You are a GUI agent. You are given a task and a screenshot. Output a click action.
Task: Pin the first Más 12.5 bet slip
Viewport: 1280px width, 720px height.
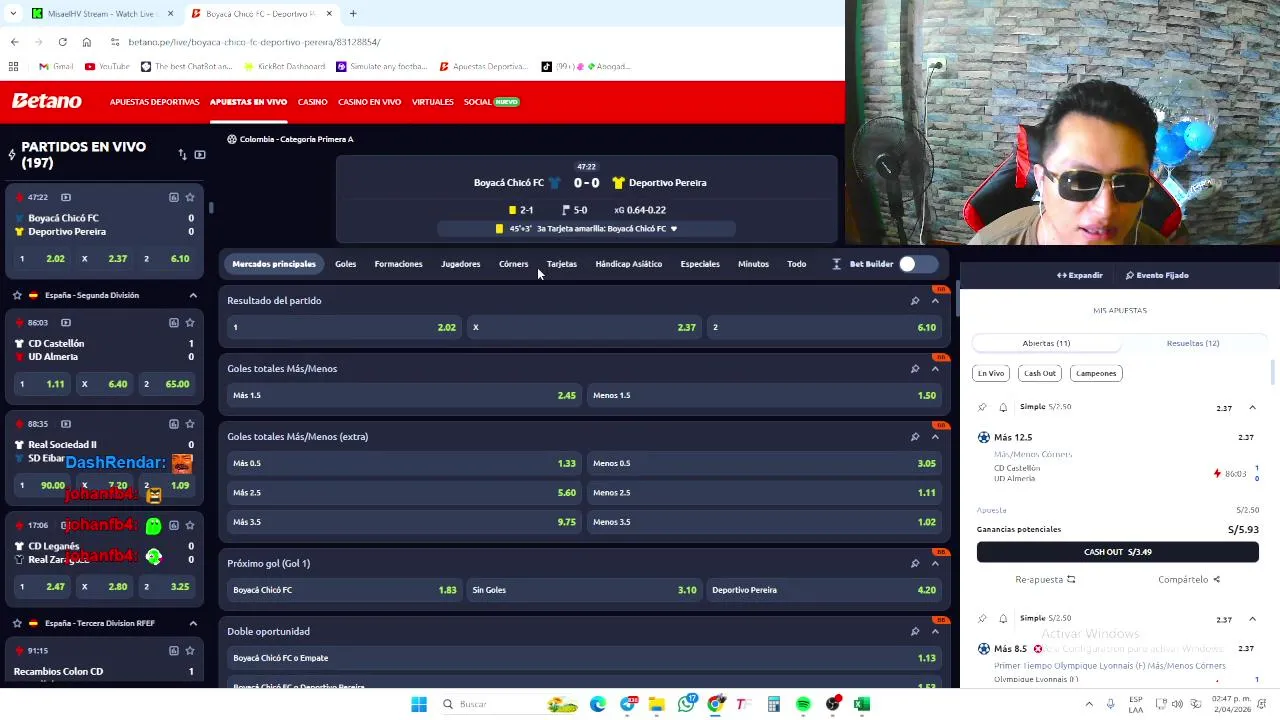coord(982,407)
